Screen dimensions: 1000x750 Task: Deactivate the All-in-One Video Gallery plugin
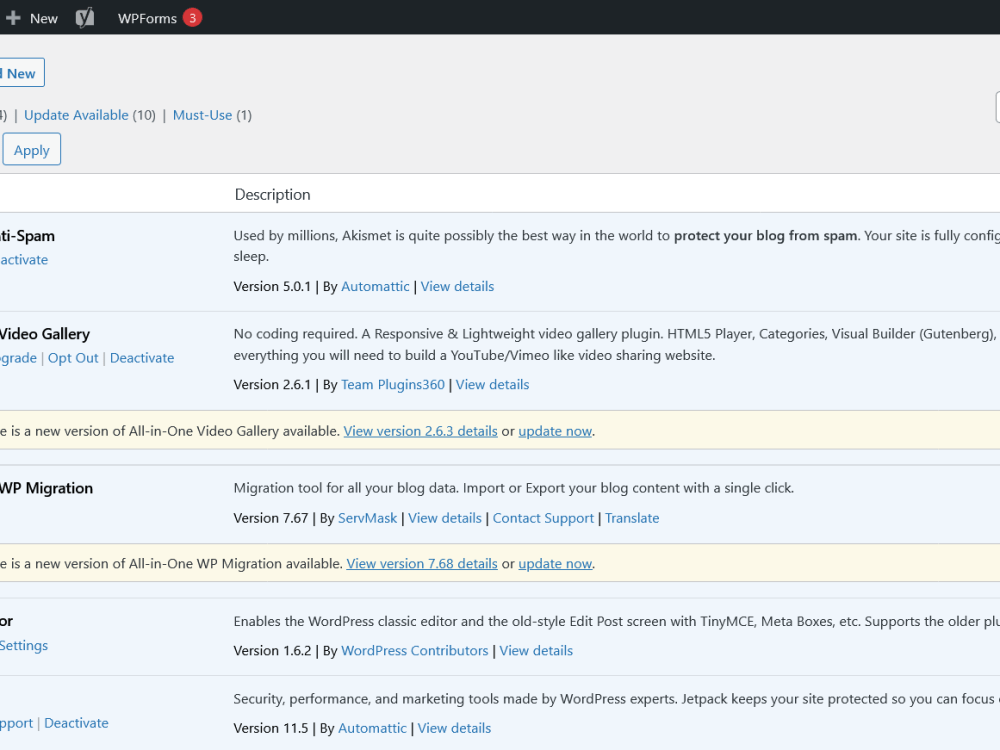point(142,358)
